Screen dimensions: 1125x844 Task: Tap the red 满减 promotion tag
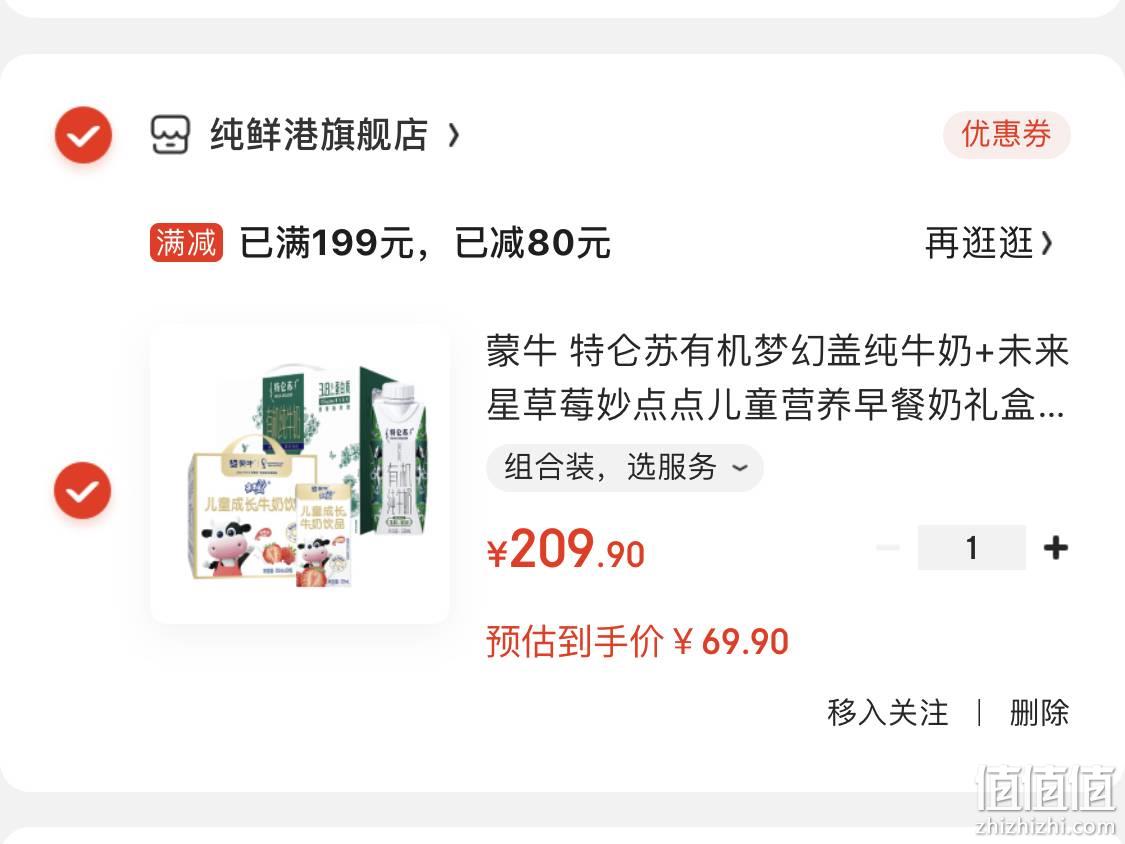click(186, 243)
